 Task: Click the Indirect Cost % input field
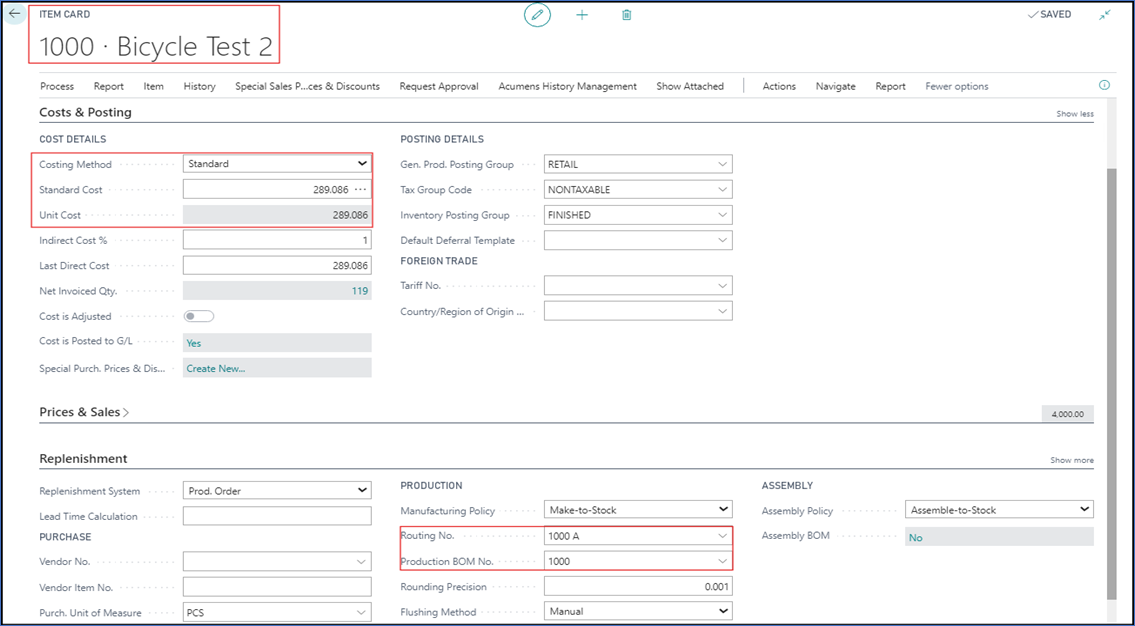(x=276, y=240)
